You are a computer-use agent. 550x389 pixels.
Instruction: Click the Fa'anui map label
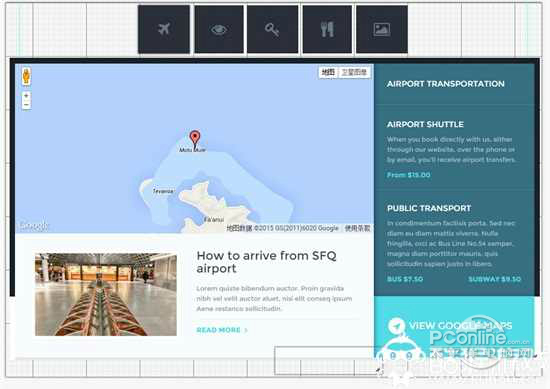click(214, 220)
